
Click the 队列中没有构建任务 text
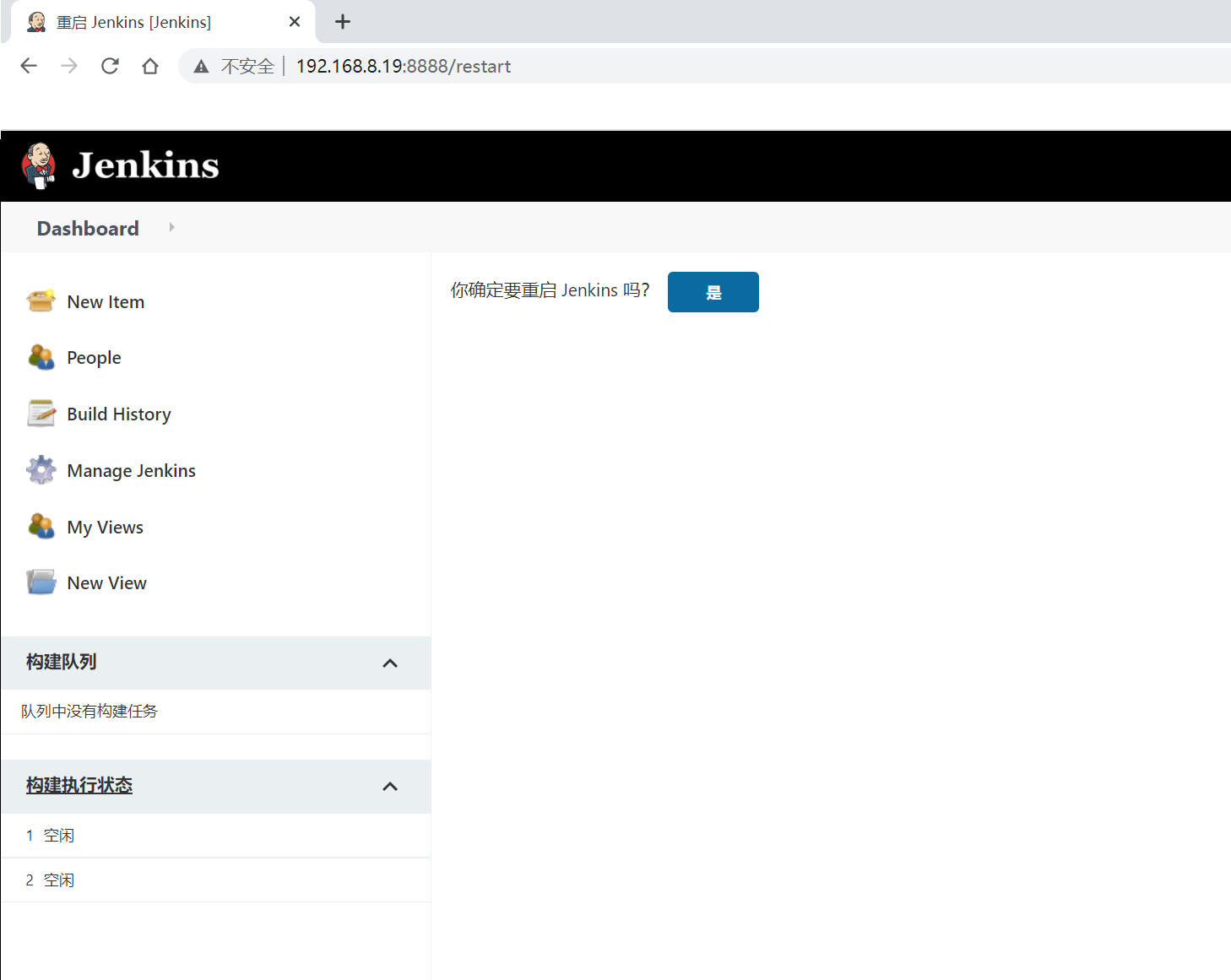click(89, 712)
